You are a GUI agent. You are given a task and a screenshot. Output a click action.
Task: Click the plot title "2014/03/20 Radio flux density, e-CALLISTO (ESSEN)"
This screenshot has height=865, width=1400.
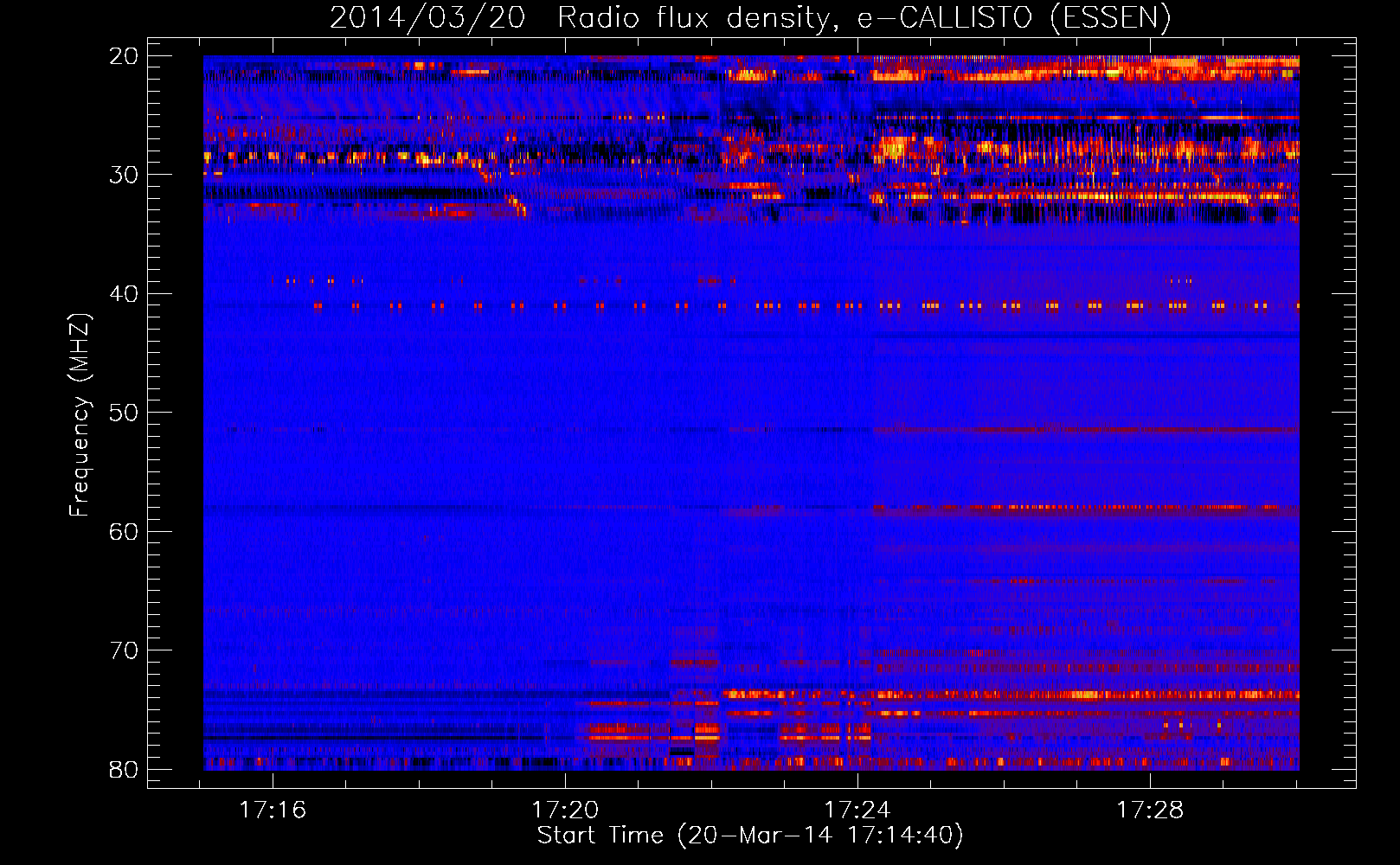pyautogui.click(x=750, y=18)
